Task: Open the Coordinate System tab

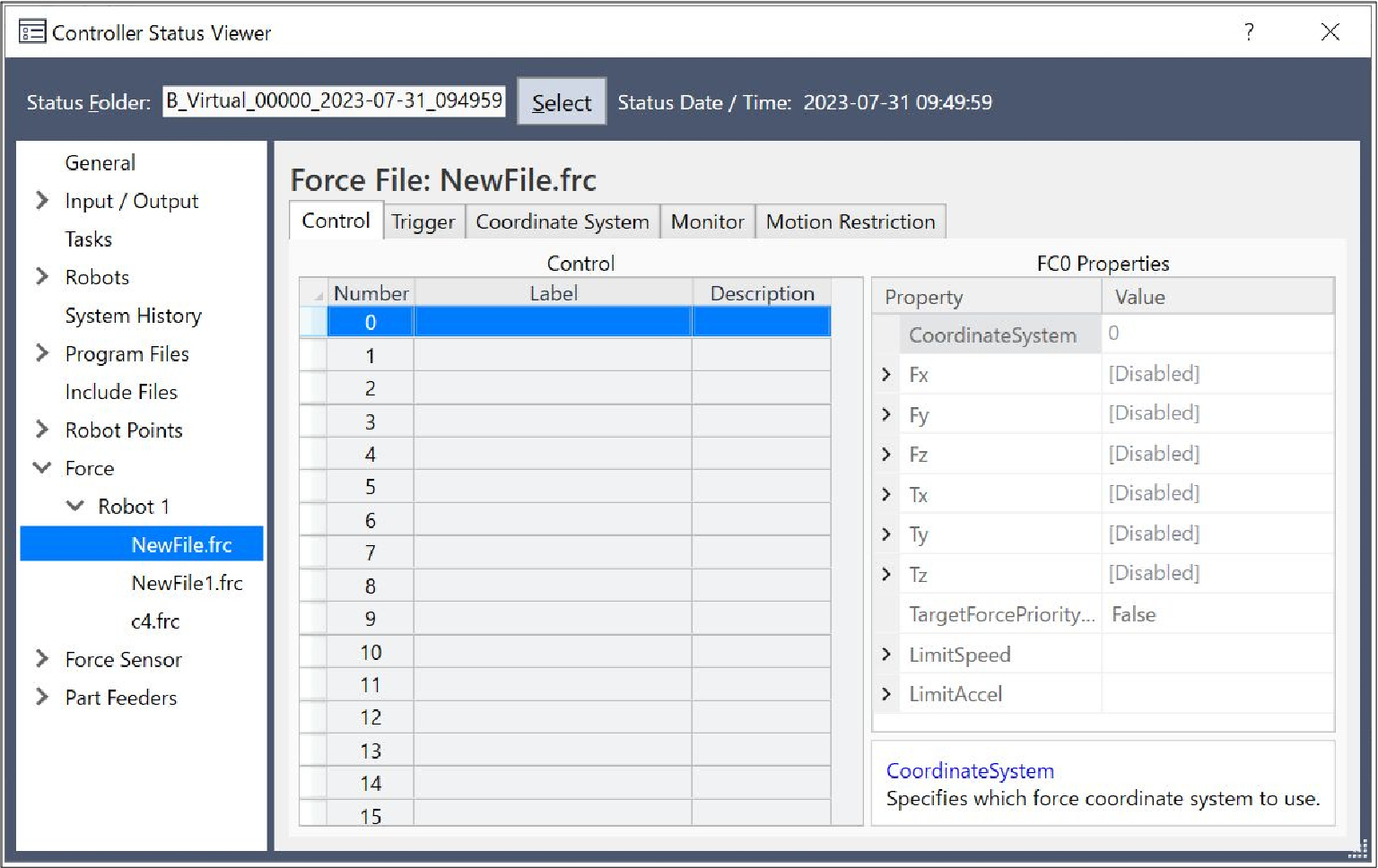Action: click(x=562, y=222)
